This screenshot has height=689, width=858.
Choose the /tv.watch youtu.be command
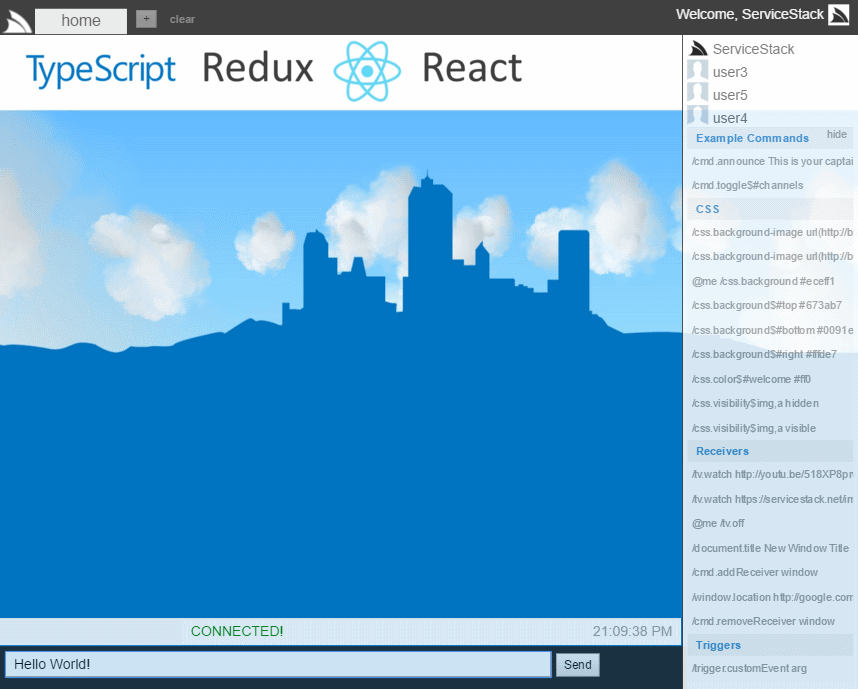(x=772, y=474)
